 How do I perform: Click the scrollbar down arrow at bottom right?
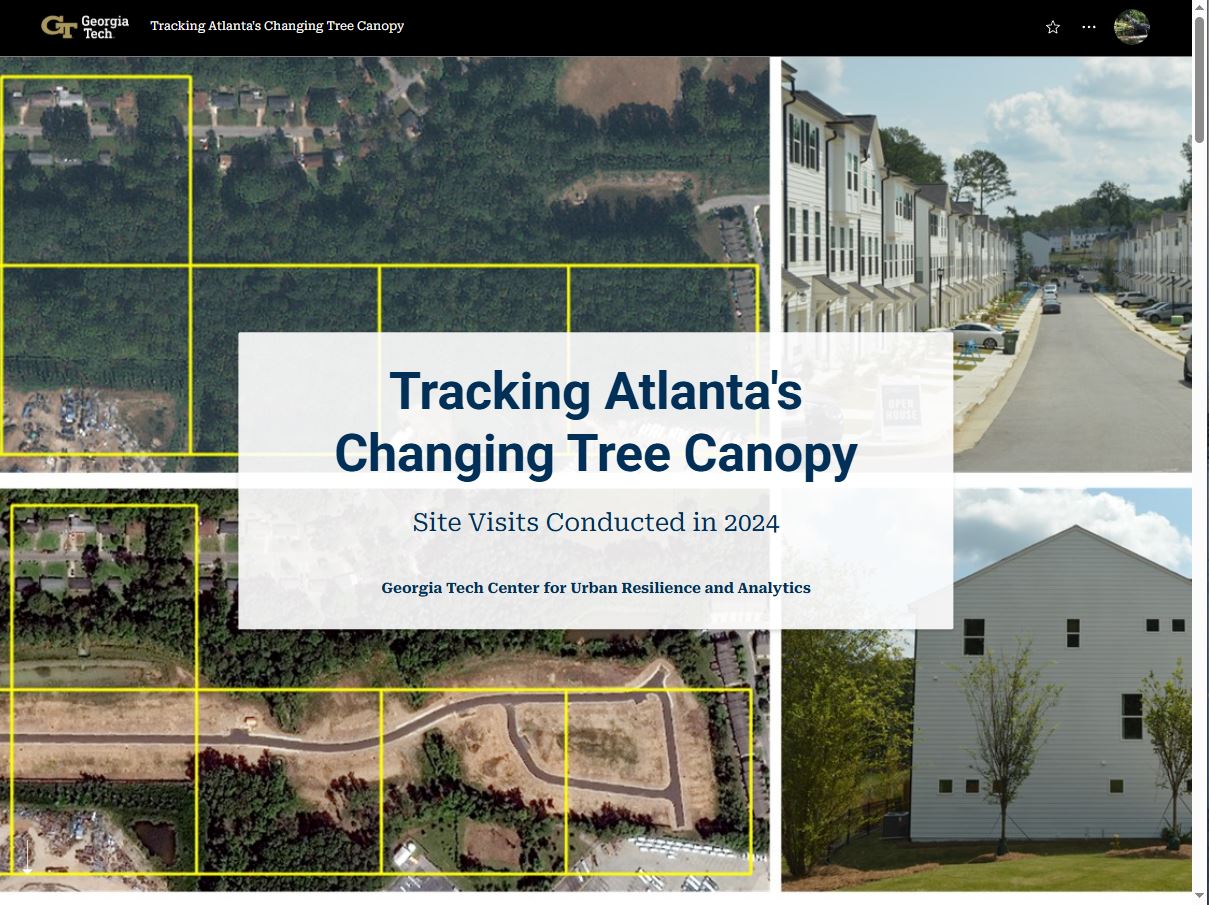(x=1199, y=895)
